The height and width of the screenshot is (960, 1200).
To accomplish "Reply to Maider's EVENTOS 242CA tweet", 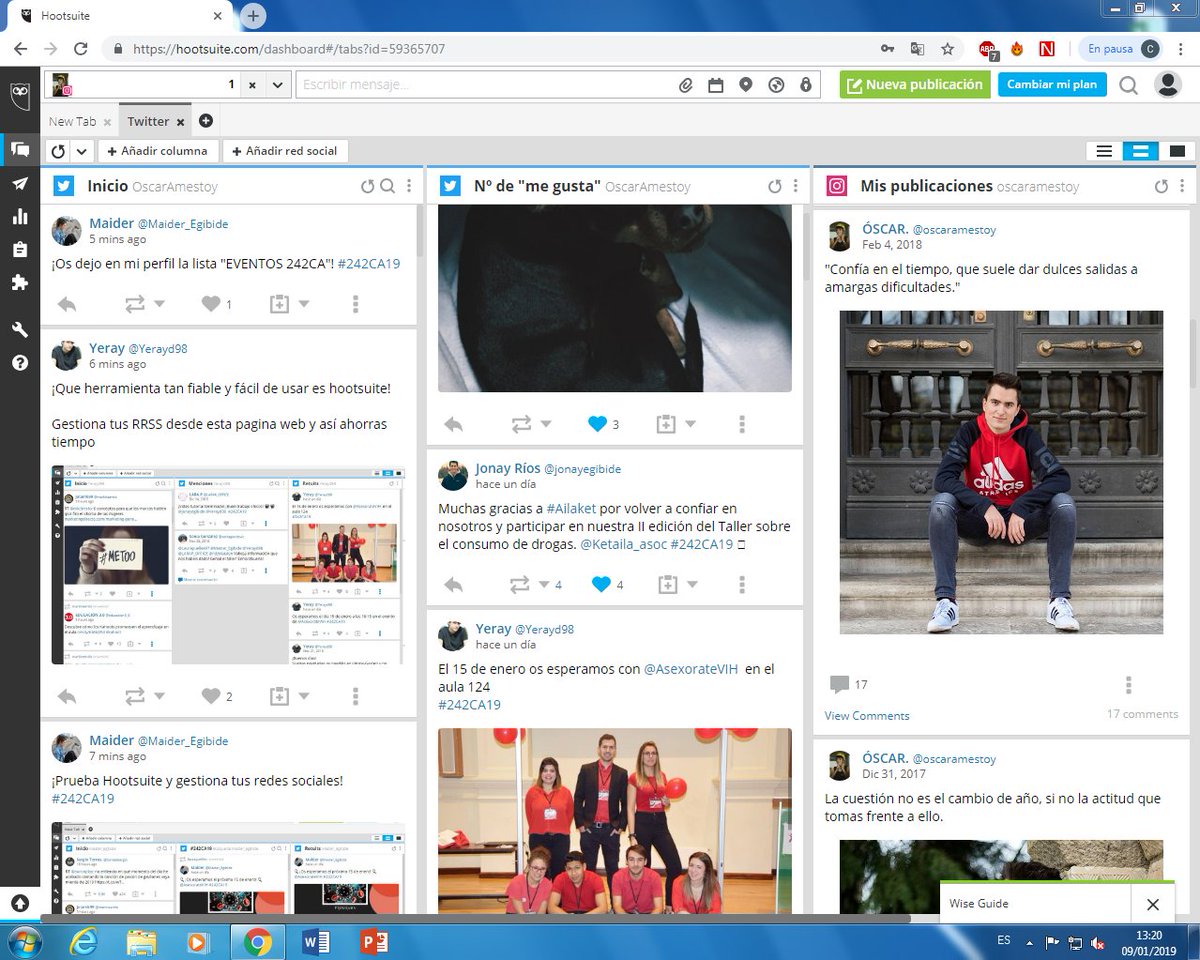I will 67,304.
